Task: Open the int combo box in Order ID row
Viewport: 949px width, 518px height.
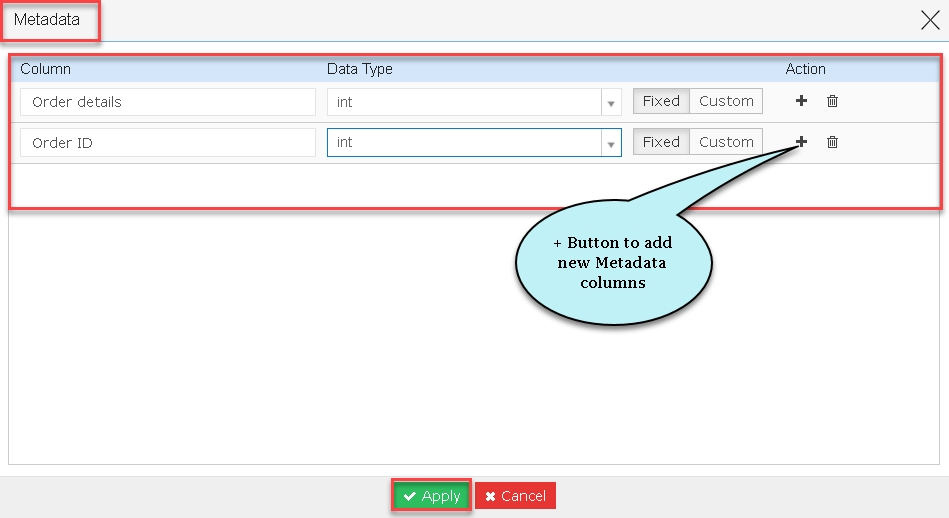Action: 474,142
